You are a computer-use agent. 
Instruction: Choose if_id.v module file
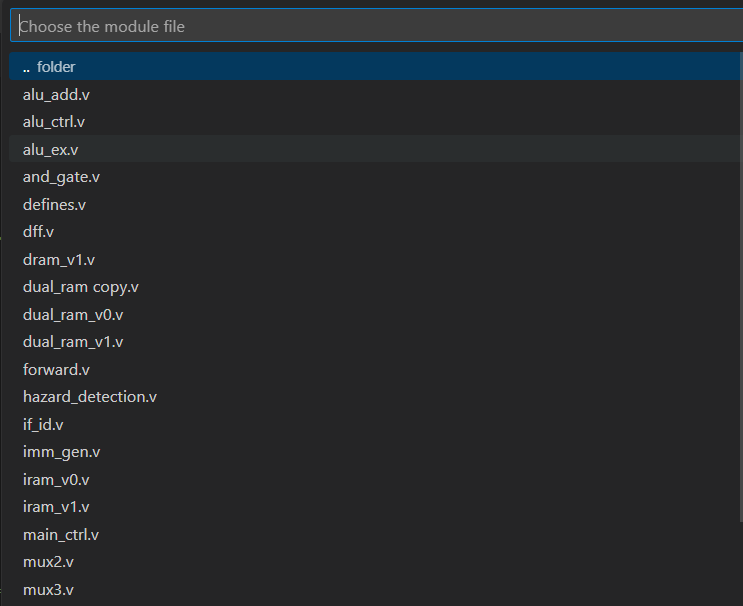(x=376, y=424)
